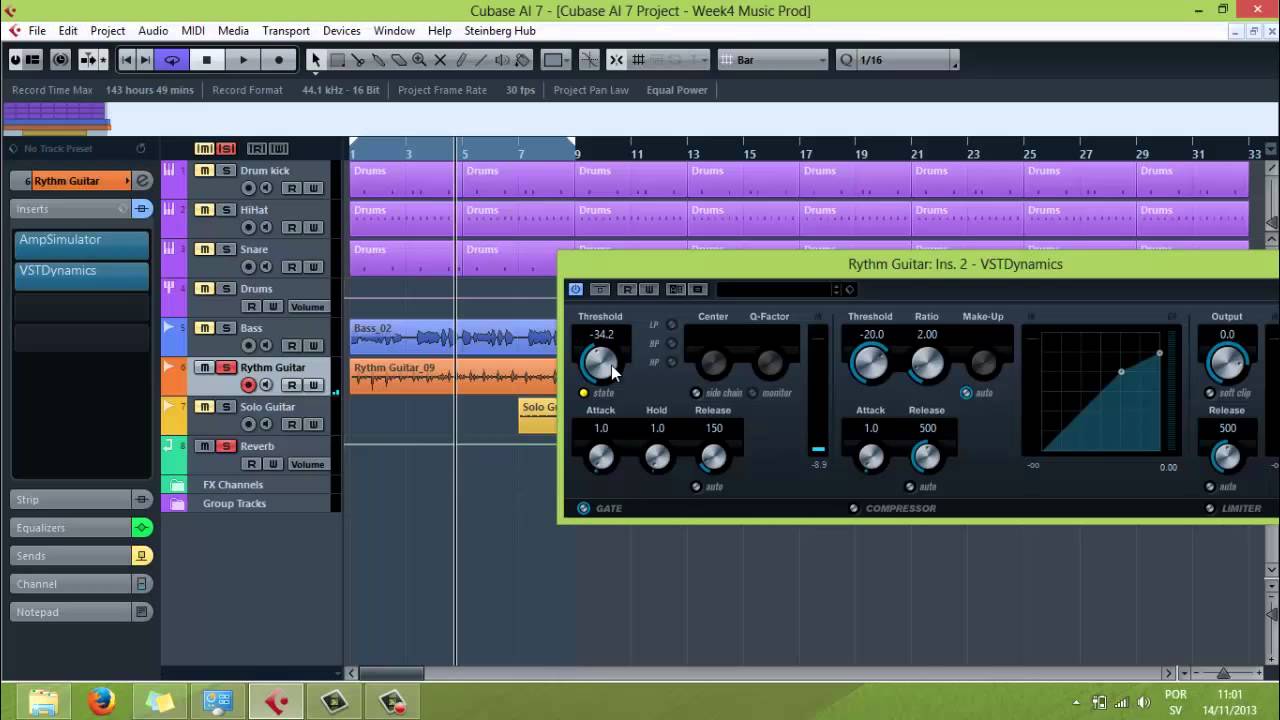Adjust the Gate Threshold knob
Image resolution: width=1280 pixels, height=720 pixels.
click(x=599, y=364)
